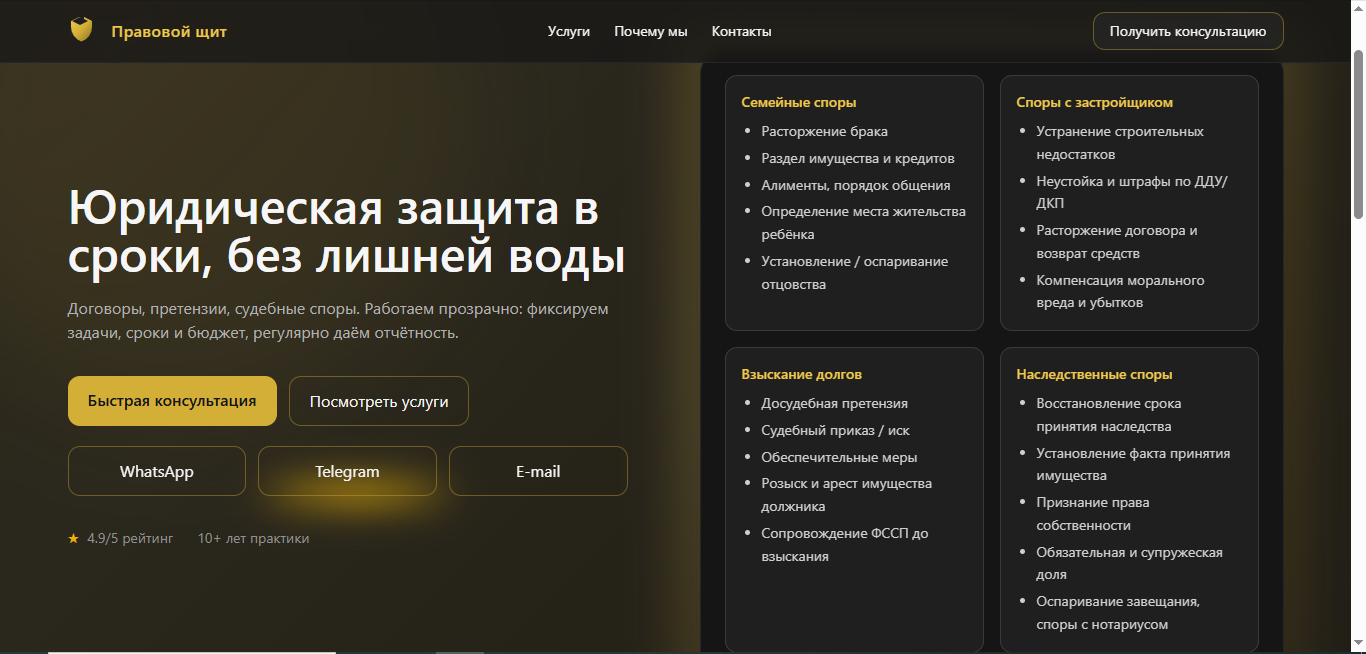1366x654 pixels.
Task: Select the Судебный приказ / иск item
Action: [x=835, y=430]
